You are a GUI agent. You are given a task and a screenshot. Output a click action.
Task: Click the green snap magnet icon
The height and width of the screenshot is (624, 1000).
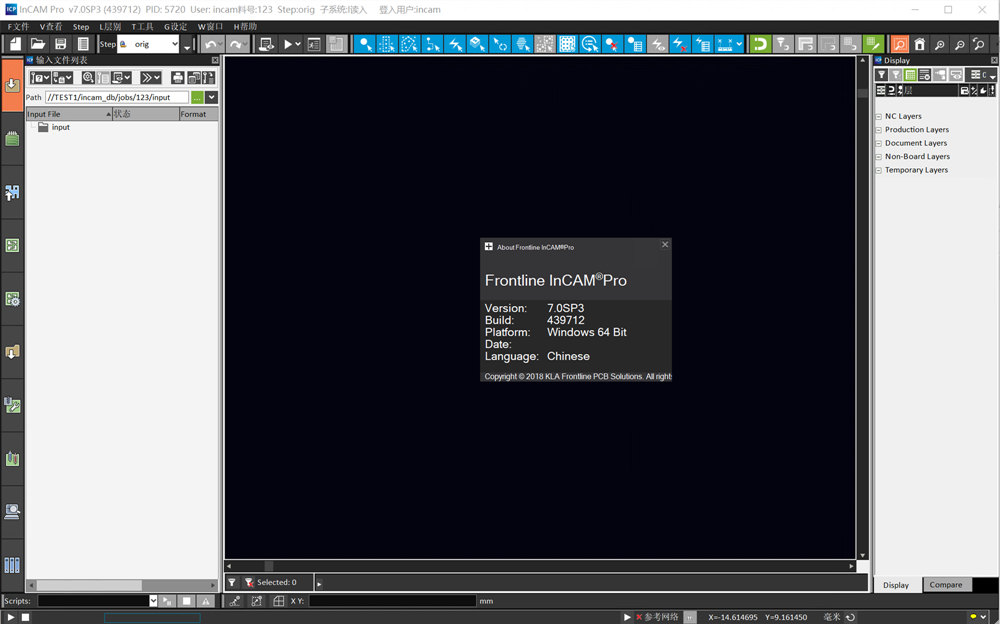pyautogui.click(x=760, y=44)
